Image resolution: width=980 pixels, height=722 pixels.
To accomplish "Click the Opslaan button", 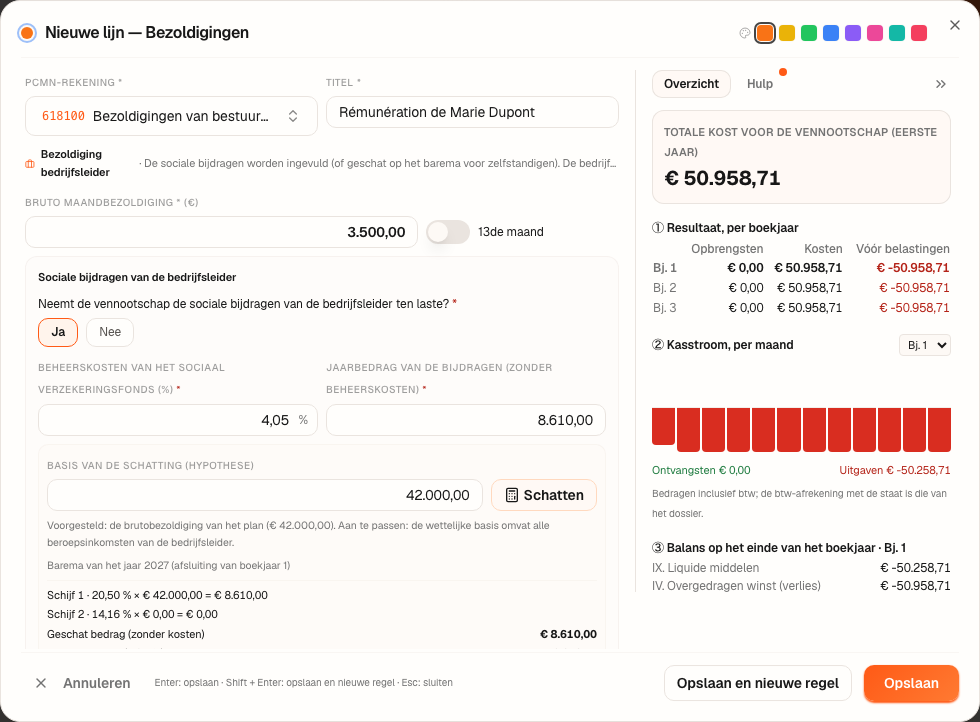I will [911, 683].
